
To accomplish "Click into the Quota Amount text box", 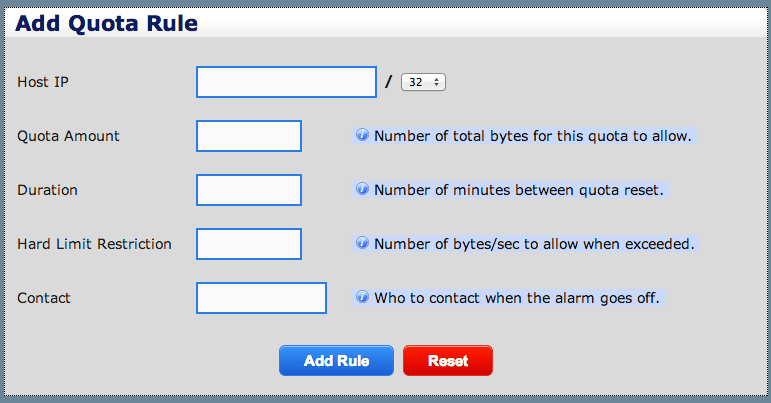I will point(249,136).
